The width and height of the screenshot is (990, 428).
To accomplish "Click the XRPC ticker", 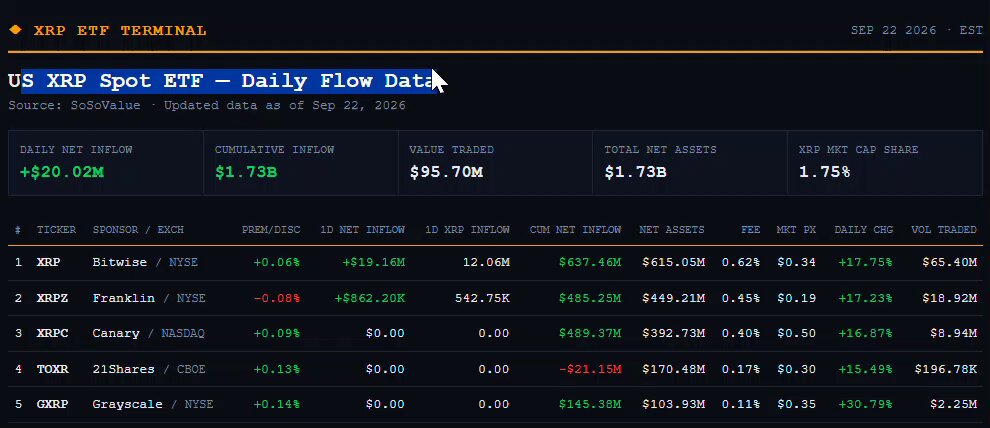I will (x=52, y=333).
